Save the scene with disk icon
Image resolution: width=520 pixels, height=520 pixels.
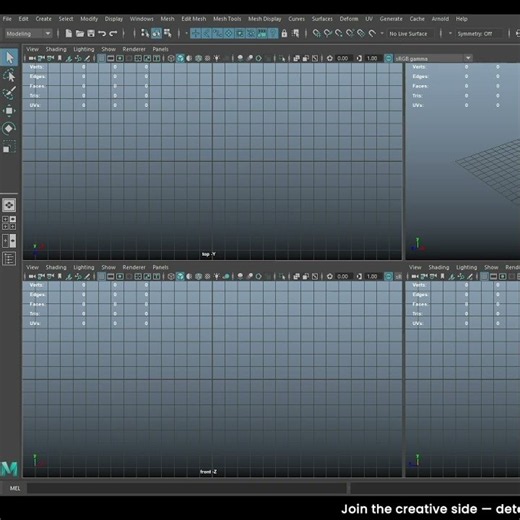[x=91, y=33]
